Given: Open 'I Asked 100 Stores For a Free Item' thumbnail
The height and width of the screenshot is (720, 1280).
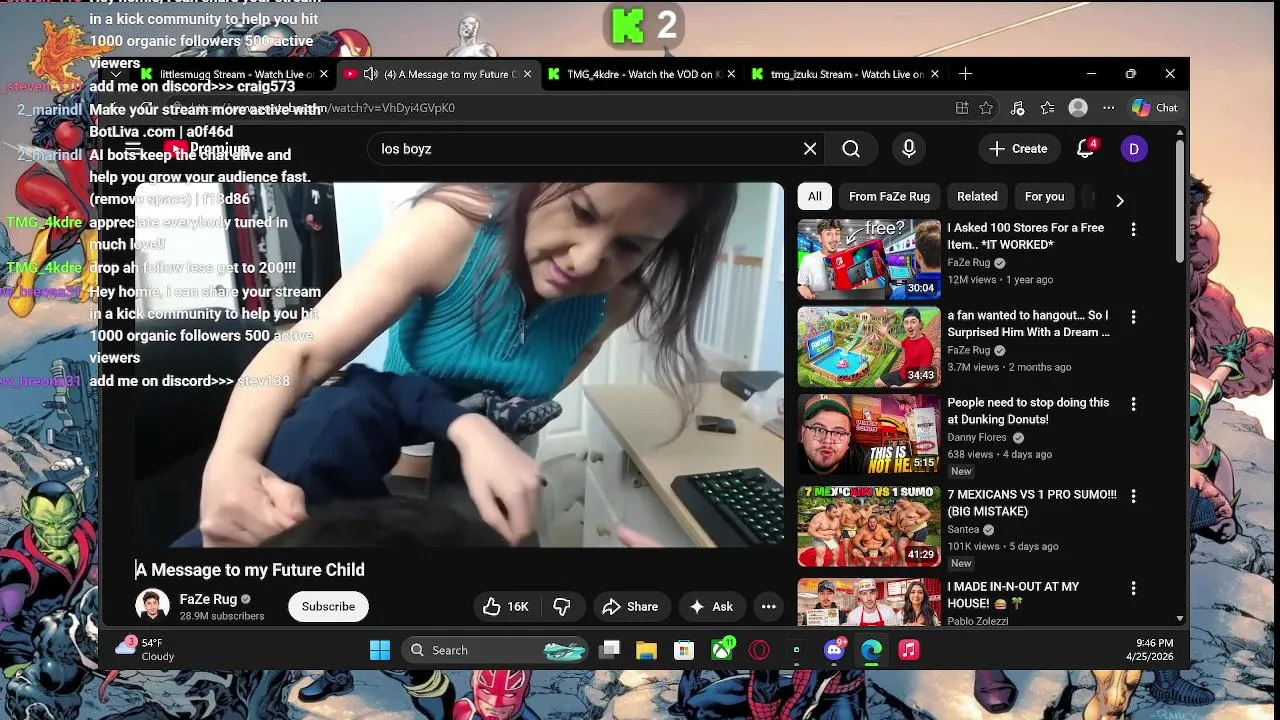Looking at the screenshot, I should click(869, 259).
